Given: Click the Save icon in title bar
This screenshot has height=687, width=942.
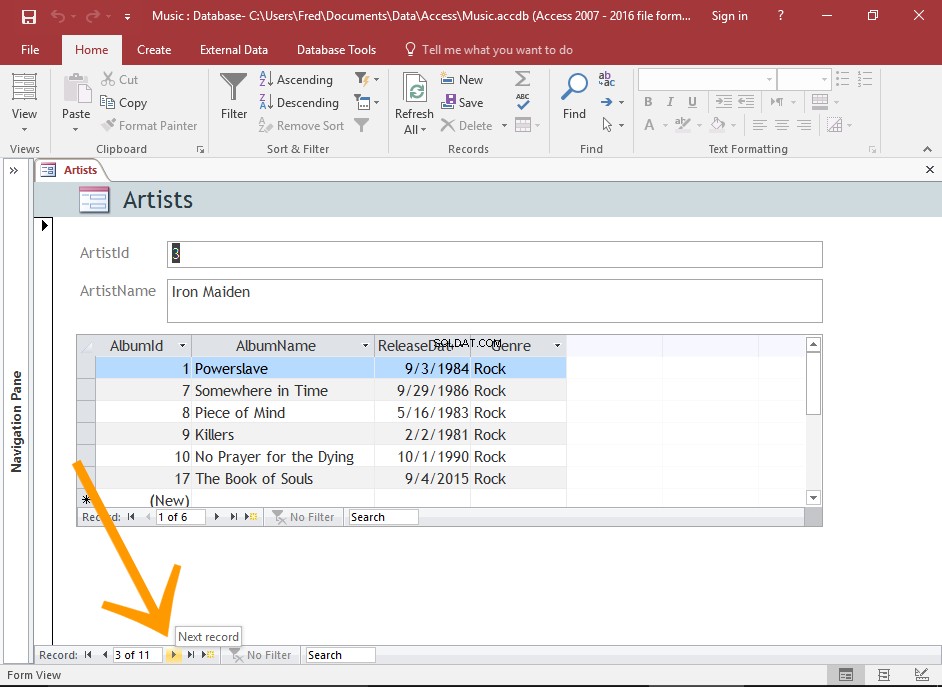Looking at the screenshot, I should coord(28,16).
